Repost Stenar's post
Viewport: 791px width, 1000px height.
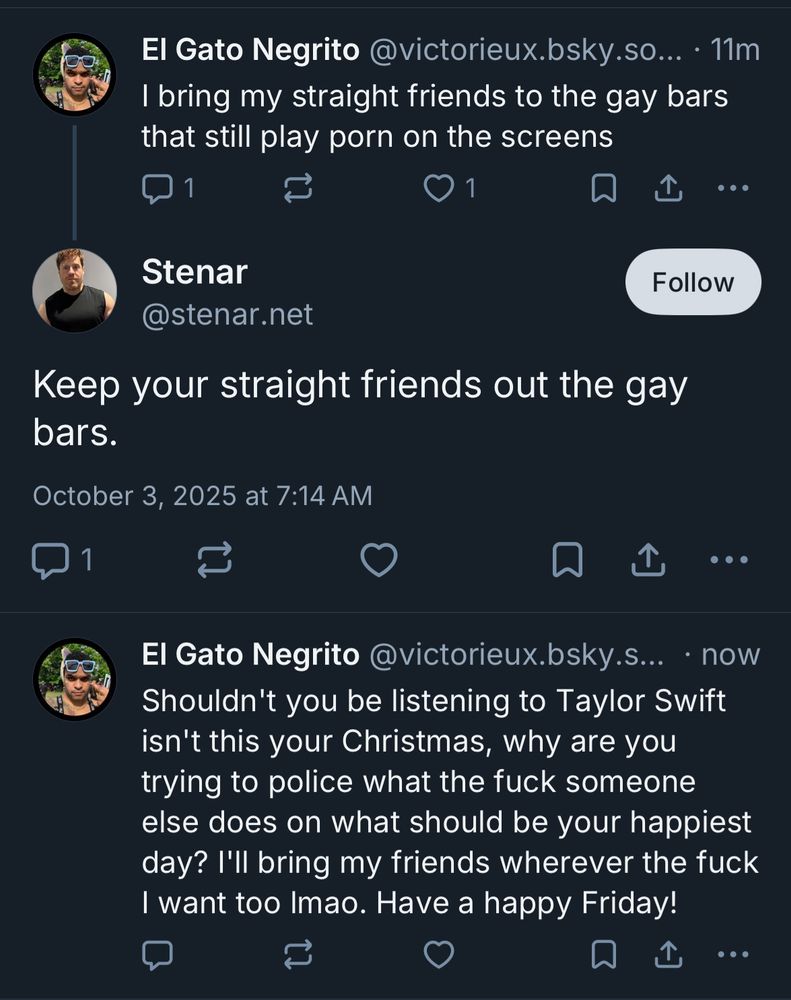pos(215,561)
